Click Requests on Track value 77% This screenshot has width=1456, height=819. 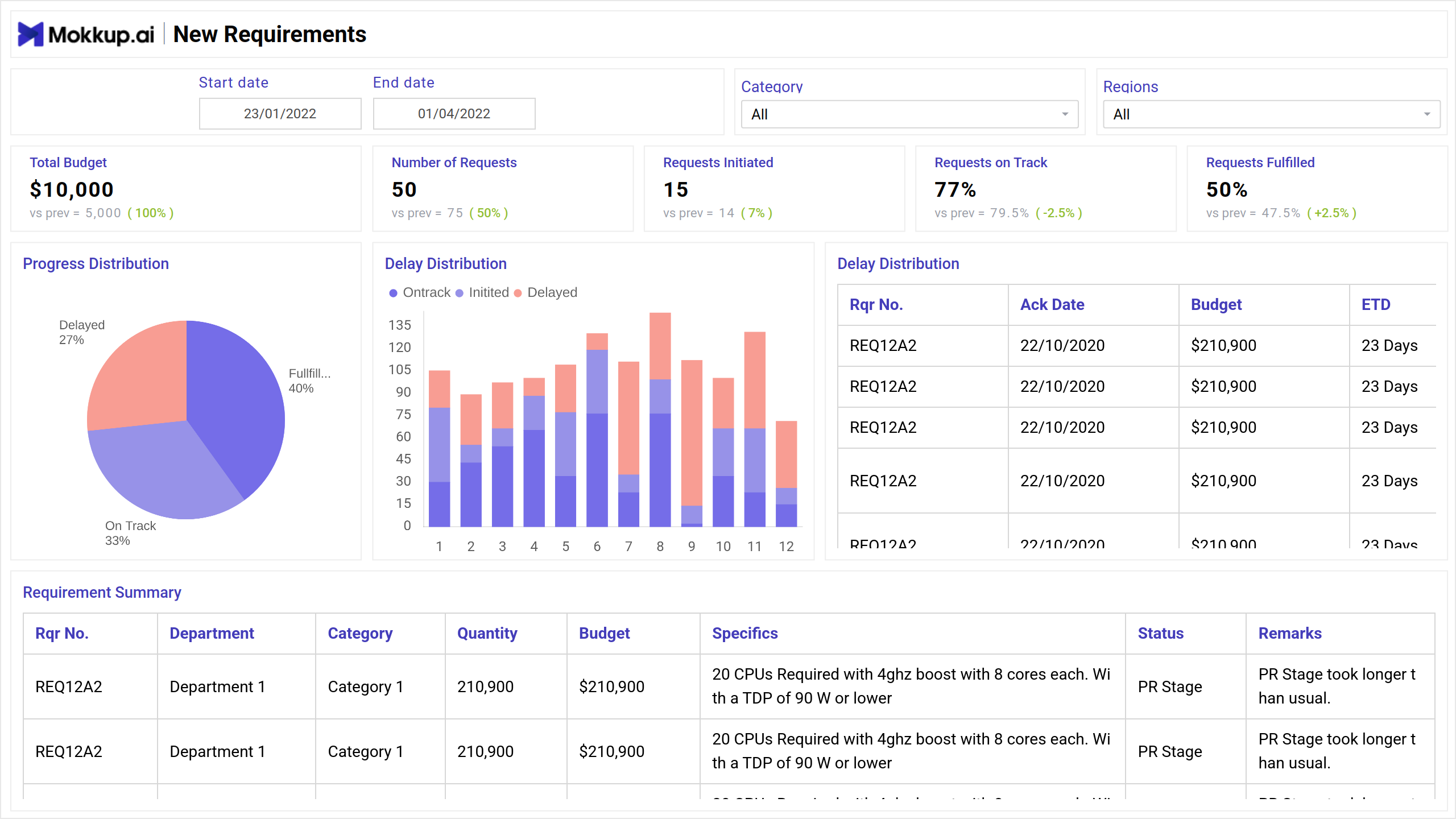click(955, 189)
